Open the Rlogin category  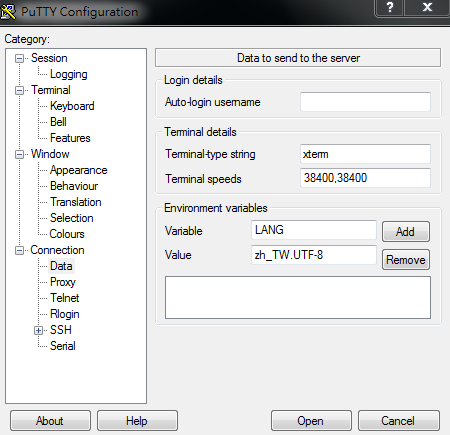pyautogui.click(x=65, y=314)
